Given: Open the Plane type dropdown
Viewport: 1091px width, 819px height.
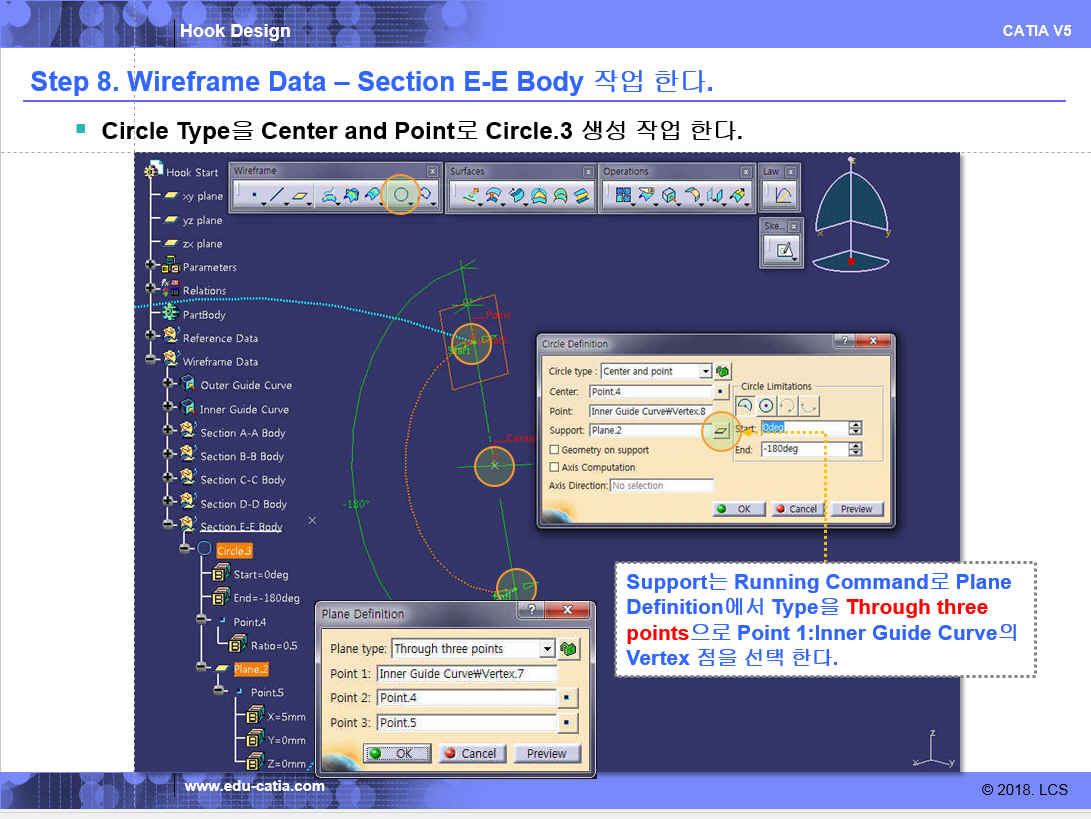Looking at the screenshot, I should (x=547, y=649).
